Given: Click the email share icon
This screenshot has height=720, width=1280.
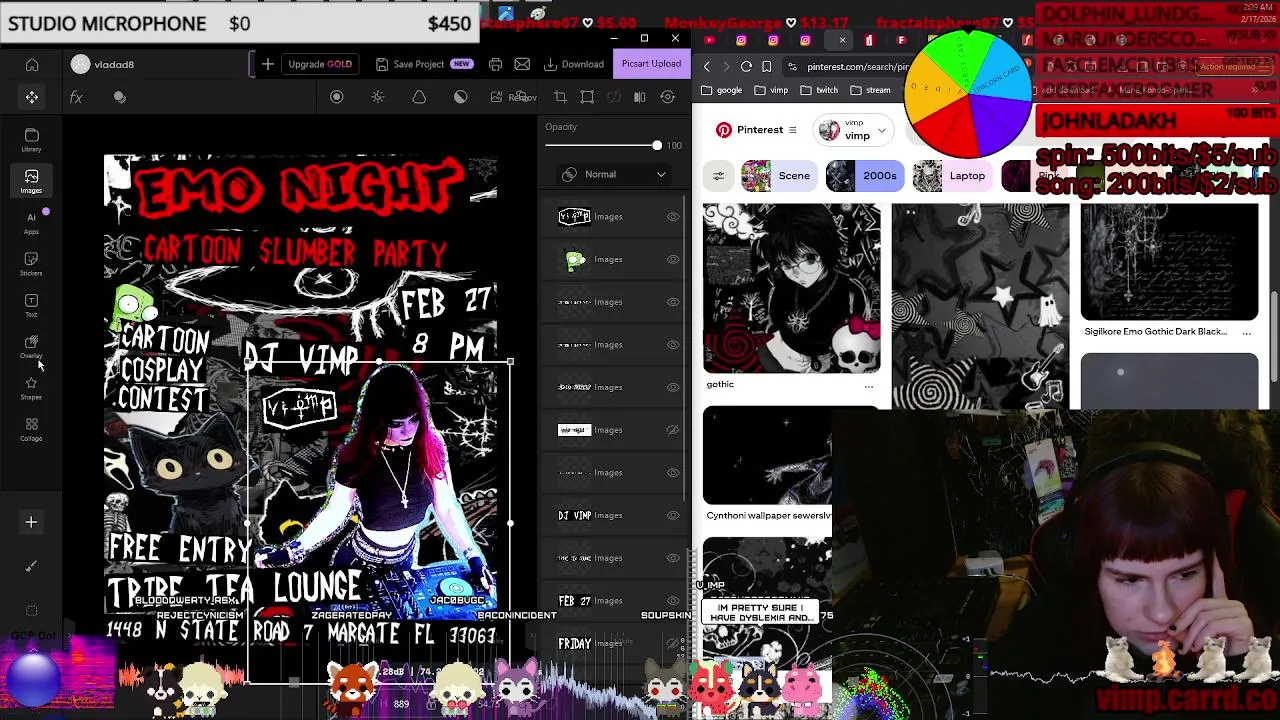Looking at the screenshot, I should [522, 64].
